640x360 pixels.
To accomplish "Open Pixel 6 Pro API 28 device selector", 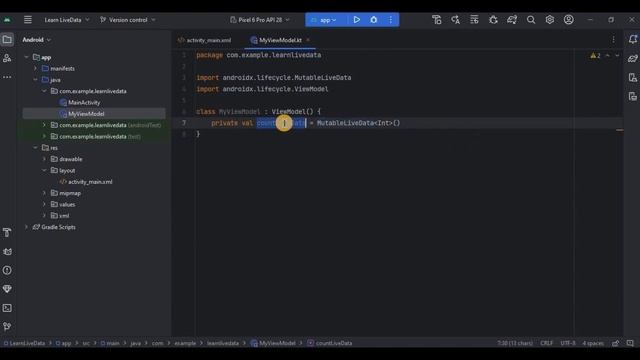I will click(x=260, y=20).
